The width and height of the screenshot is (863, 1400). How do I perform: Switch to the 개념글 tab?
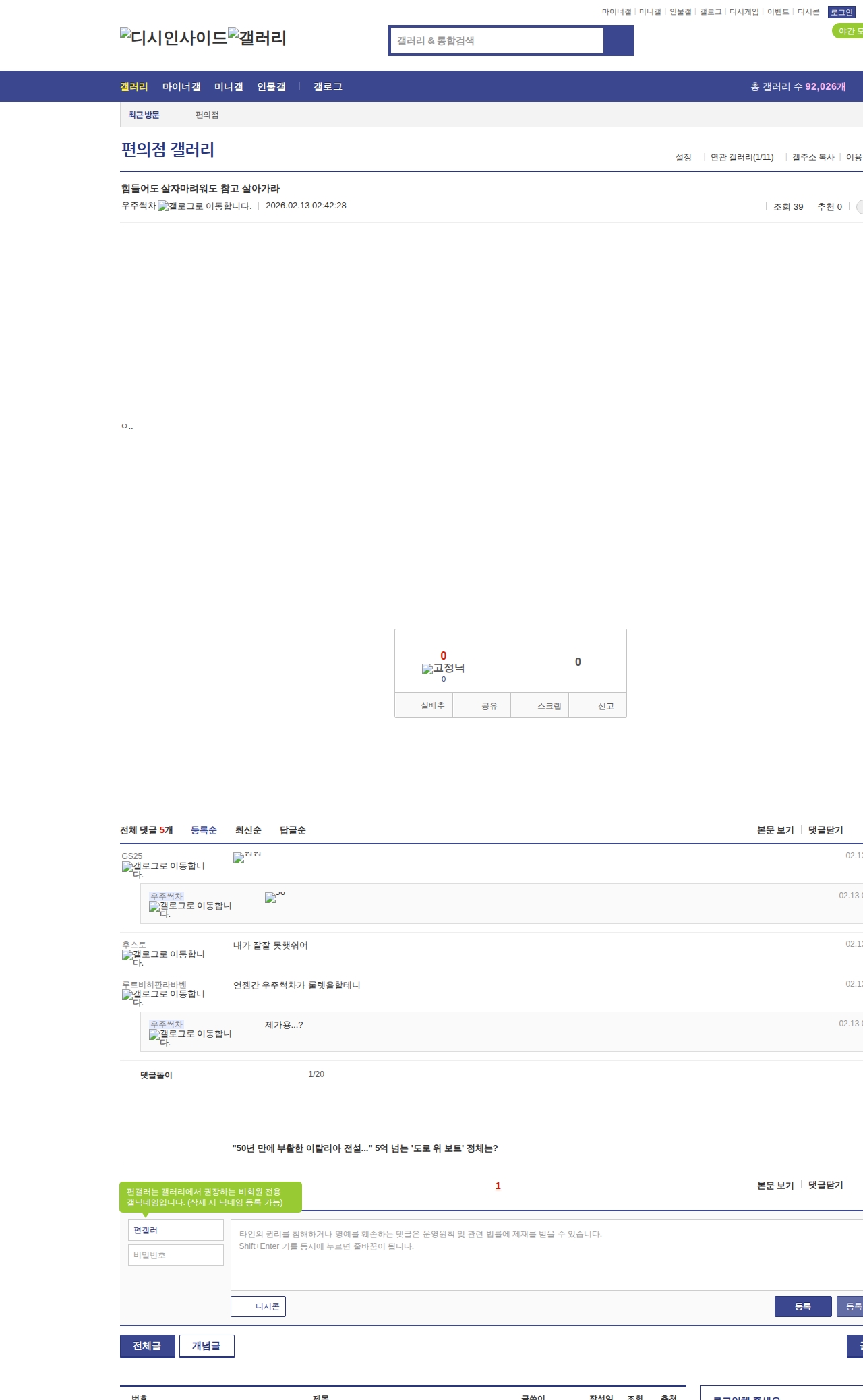point(206,1346)
